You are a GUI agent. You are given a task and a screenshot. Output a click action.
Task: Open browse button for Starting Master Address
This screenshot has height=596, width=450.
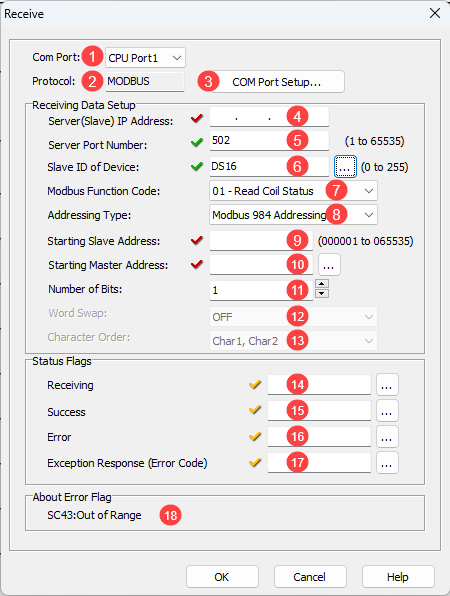329,265
